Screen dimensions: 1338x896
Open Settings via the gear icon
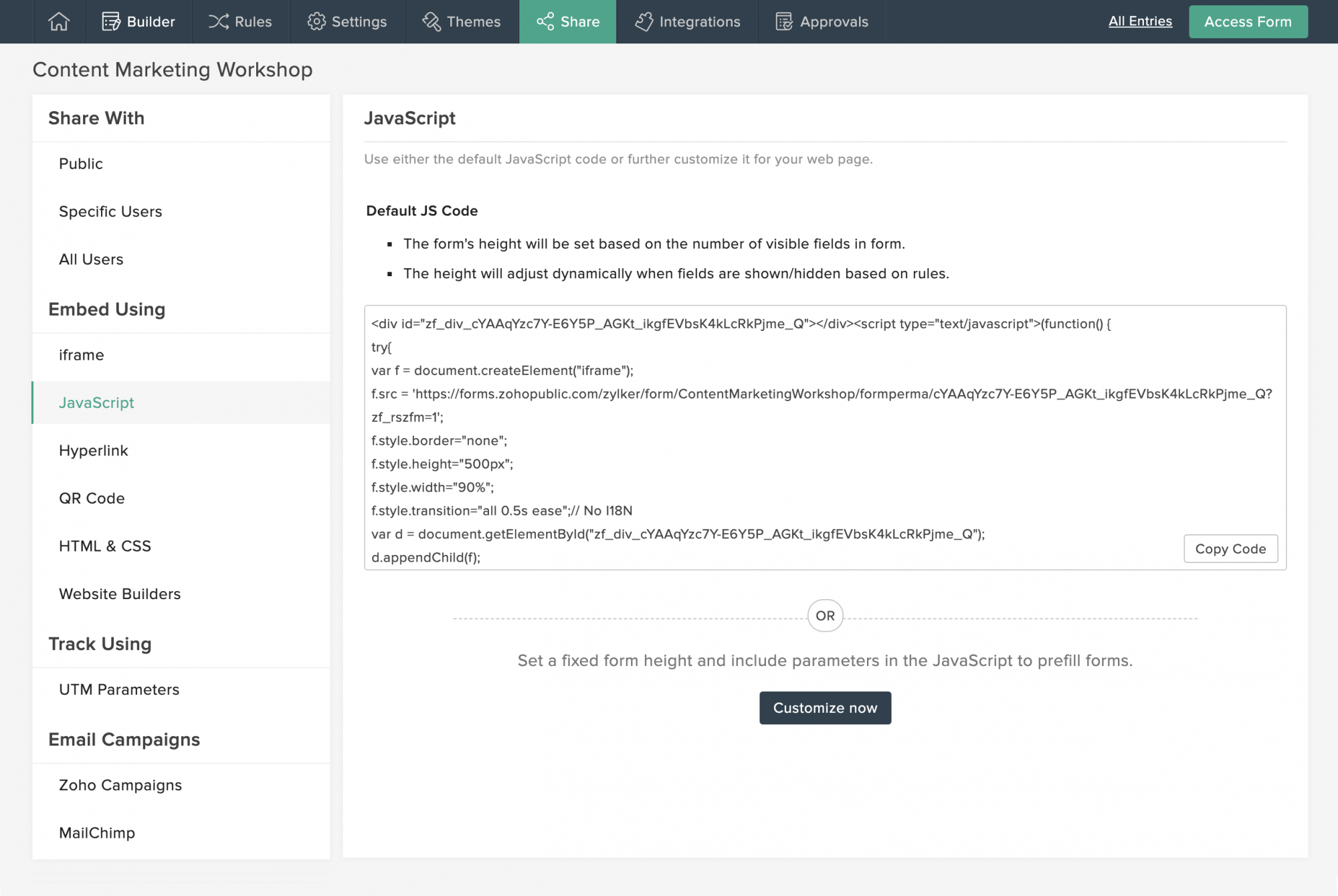coord(316,21)
